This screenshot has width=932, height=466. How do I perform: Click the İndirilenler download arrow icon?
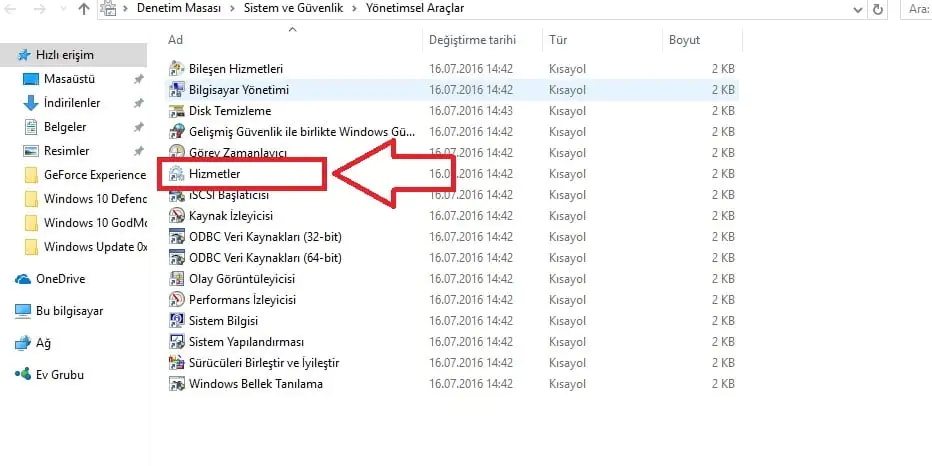[30, 103]
